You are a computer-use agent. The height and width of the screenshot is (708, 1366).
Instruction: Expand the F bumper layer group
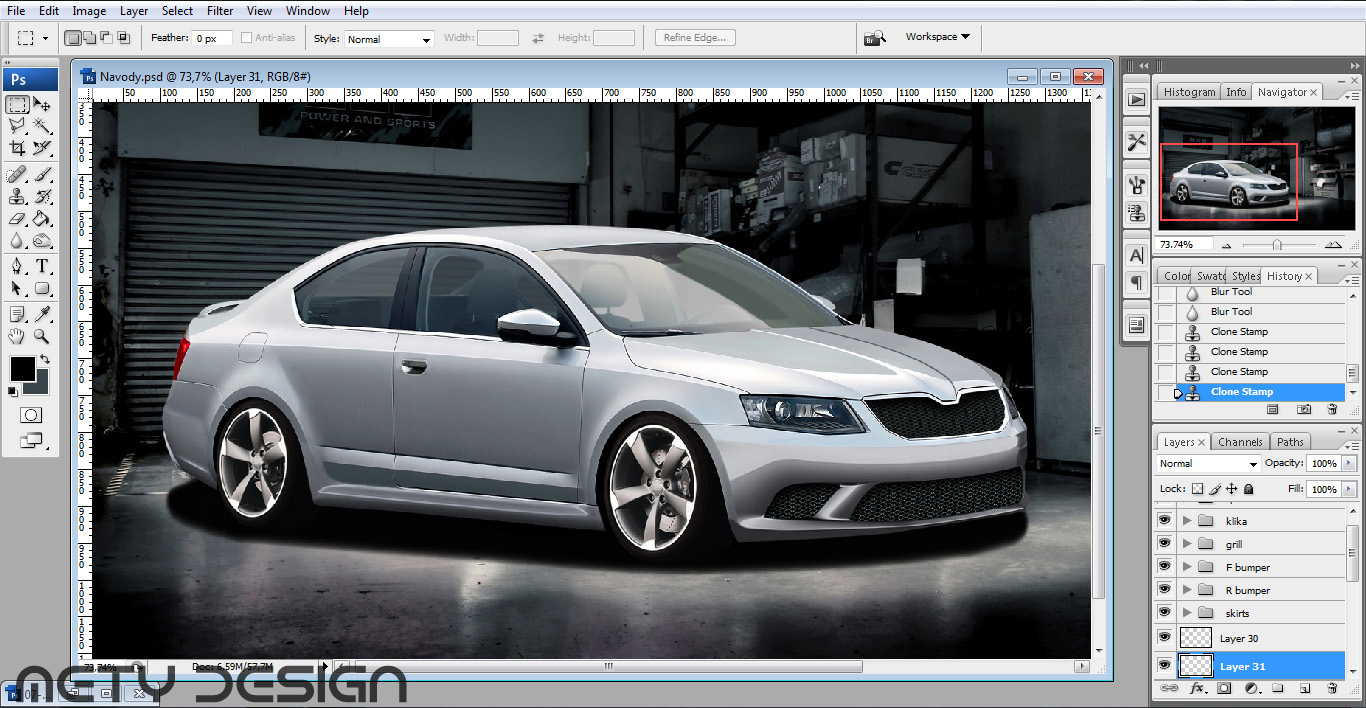click(x=1187, y=566)
